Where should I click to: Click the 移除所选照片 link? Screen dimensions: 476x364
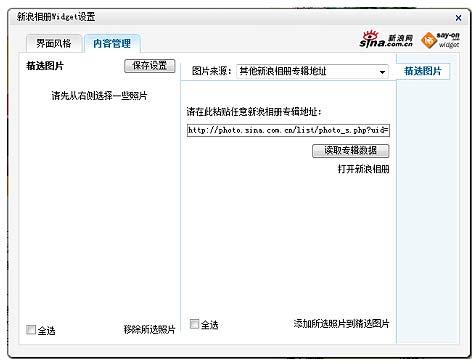pos(149,330)
